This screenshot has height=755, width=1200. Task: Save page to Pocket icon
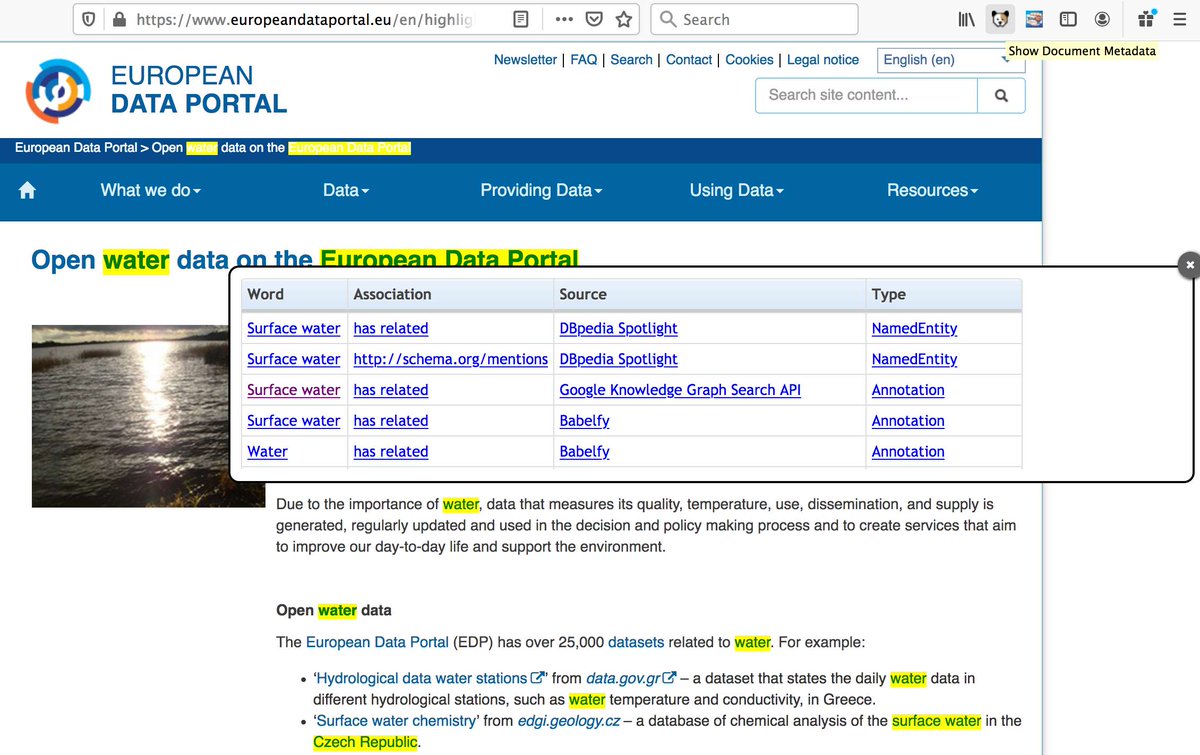594,19
